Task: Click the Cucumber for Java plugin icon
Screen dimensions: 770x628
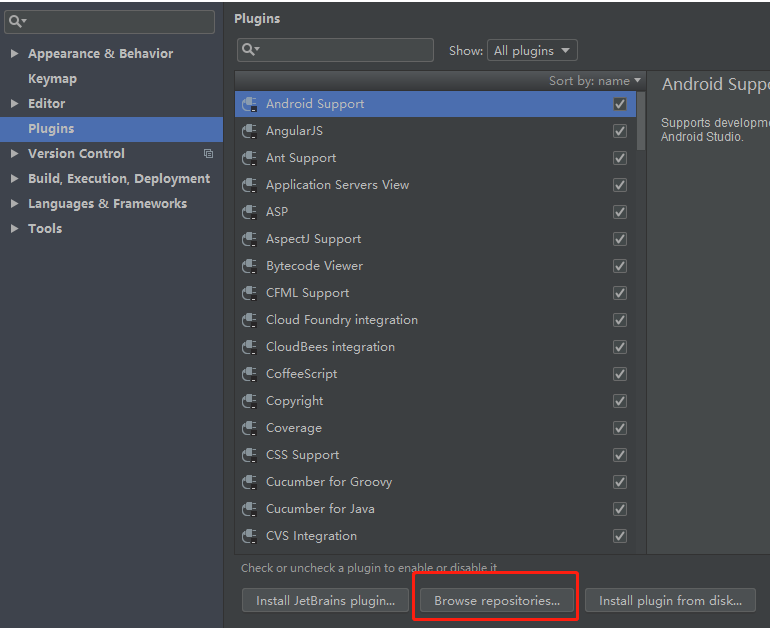Action: (250, 509)
